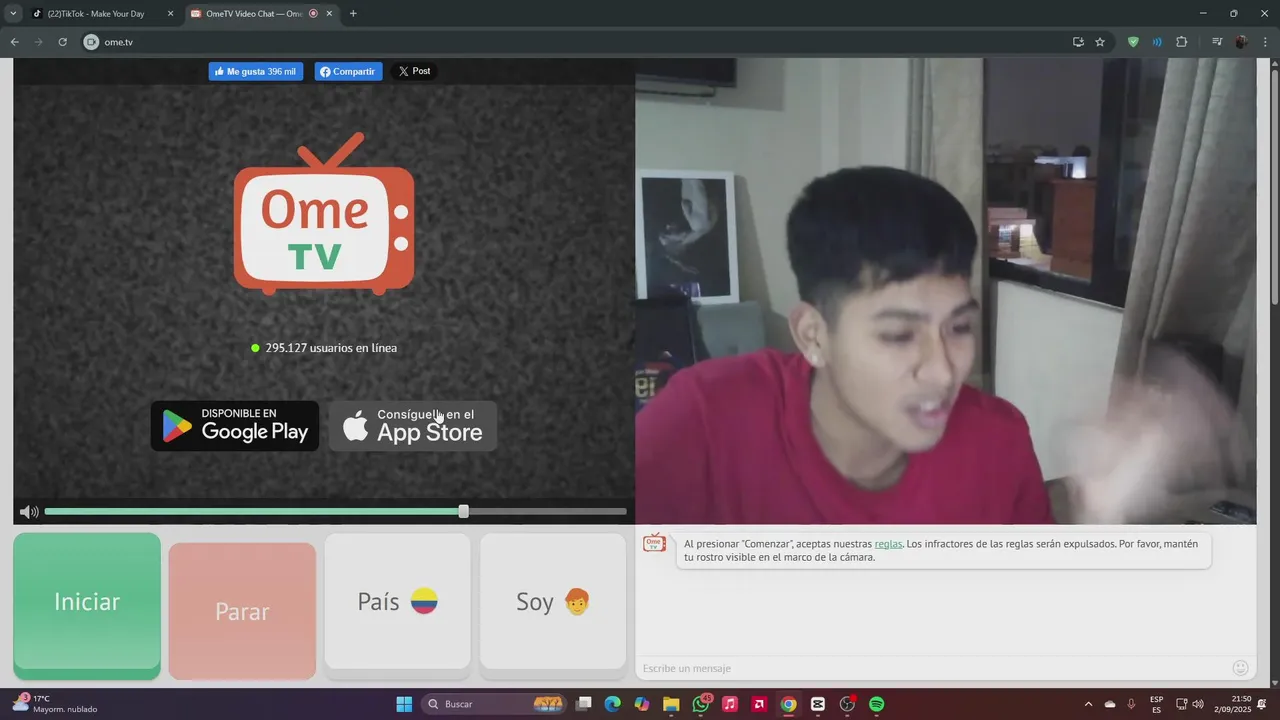Click the webcam video feed

click(x=945, y=291)
